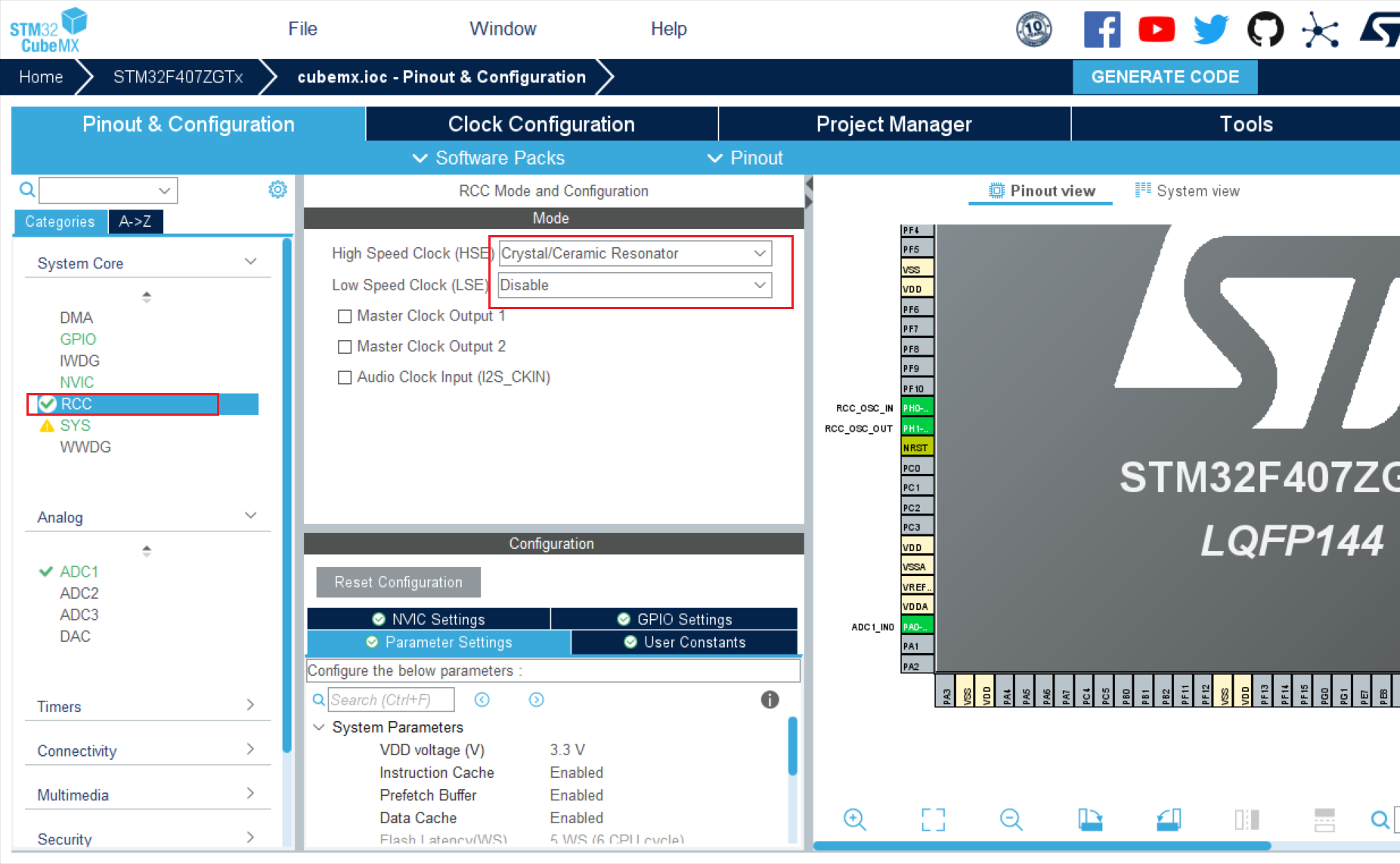1400x864 pixels.
Task: Open the Low Speed Clock (LSE) dropdown
Action: 635,285
